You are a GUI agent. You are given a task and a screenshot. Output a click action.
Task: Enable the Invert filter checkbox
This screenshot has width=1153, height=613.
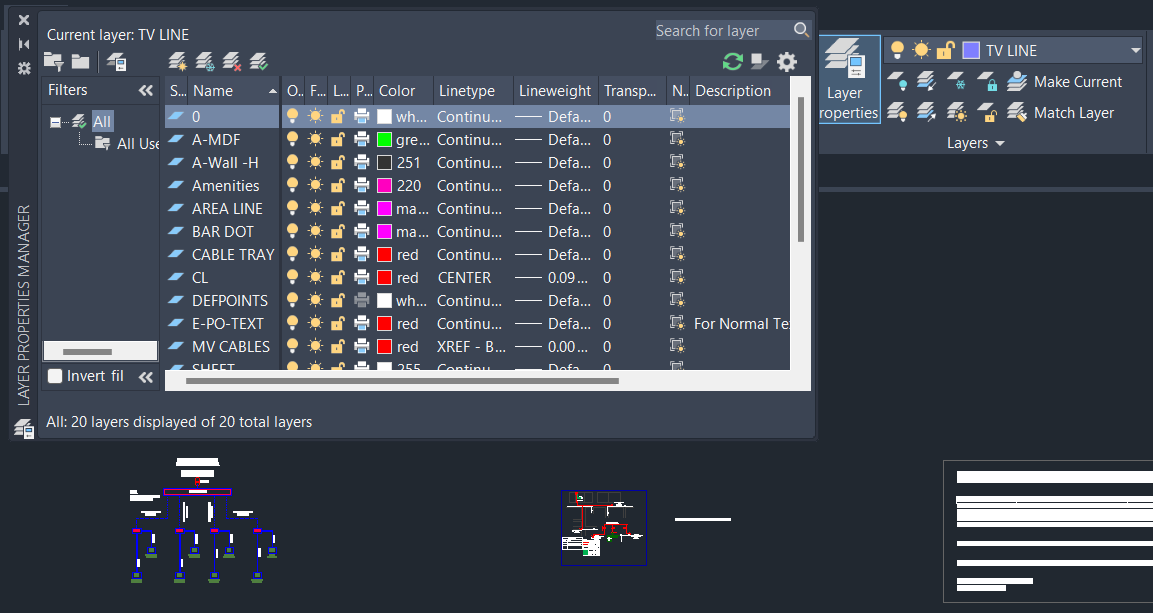click(x=55, y=376)
